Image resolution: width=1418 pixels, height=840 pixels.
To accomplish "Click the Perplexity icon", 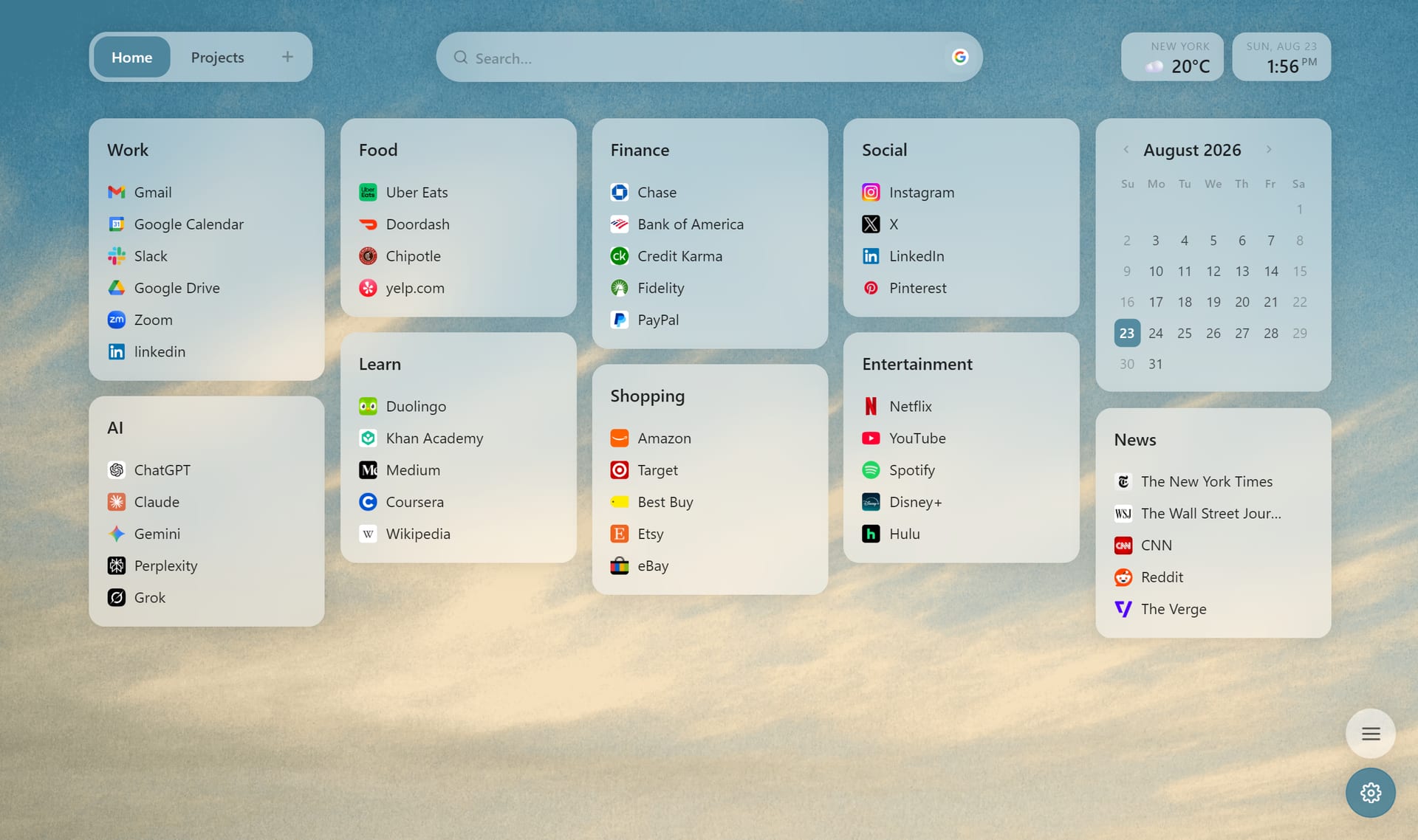I will [117, 565].
